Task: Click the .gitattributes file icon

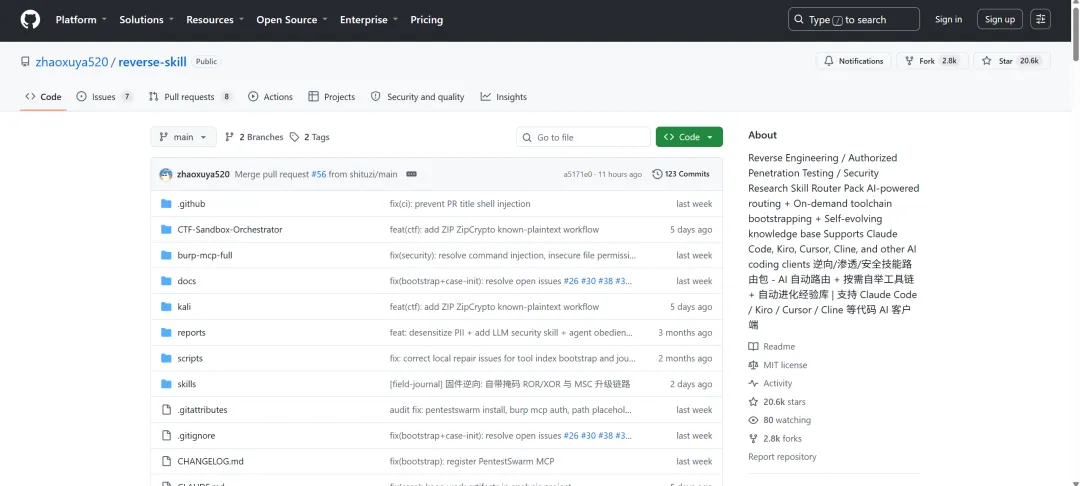Action: click(x=166, y=410)
